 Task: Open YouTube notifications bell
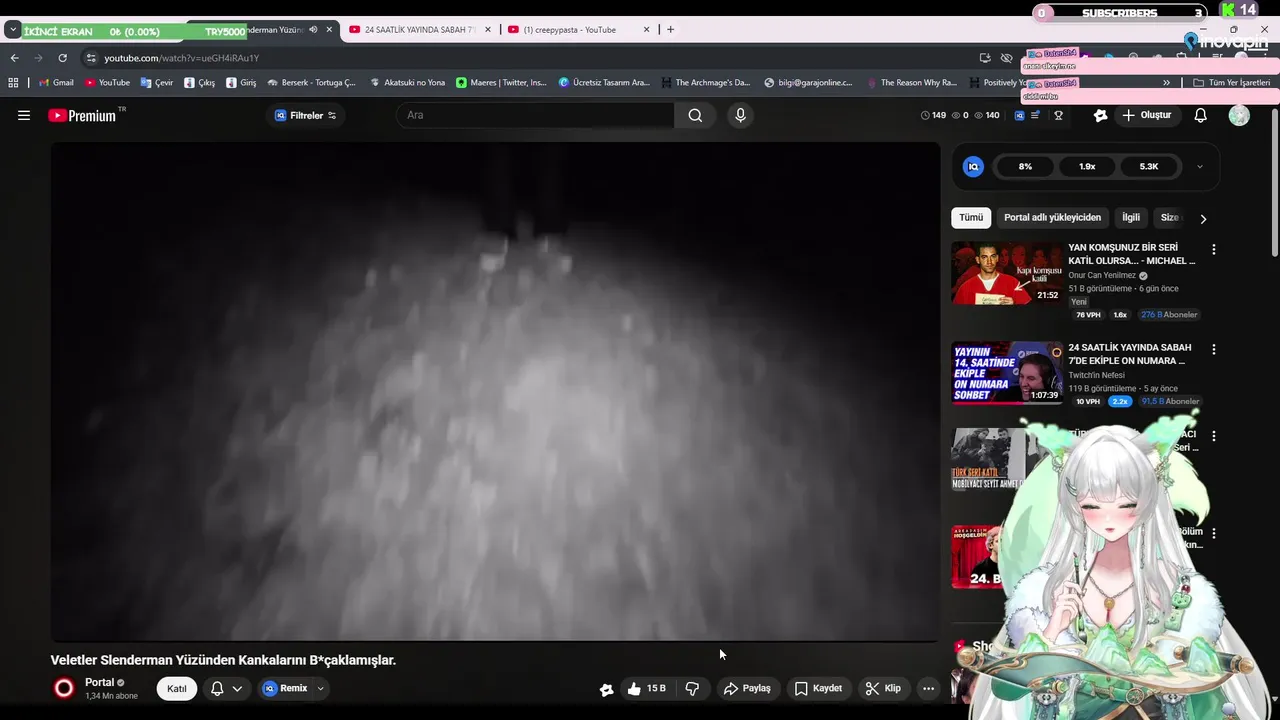1201,115
